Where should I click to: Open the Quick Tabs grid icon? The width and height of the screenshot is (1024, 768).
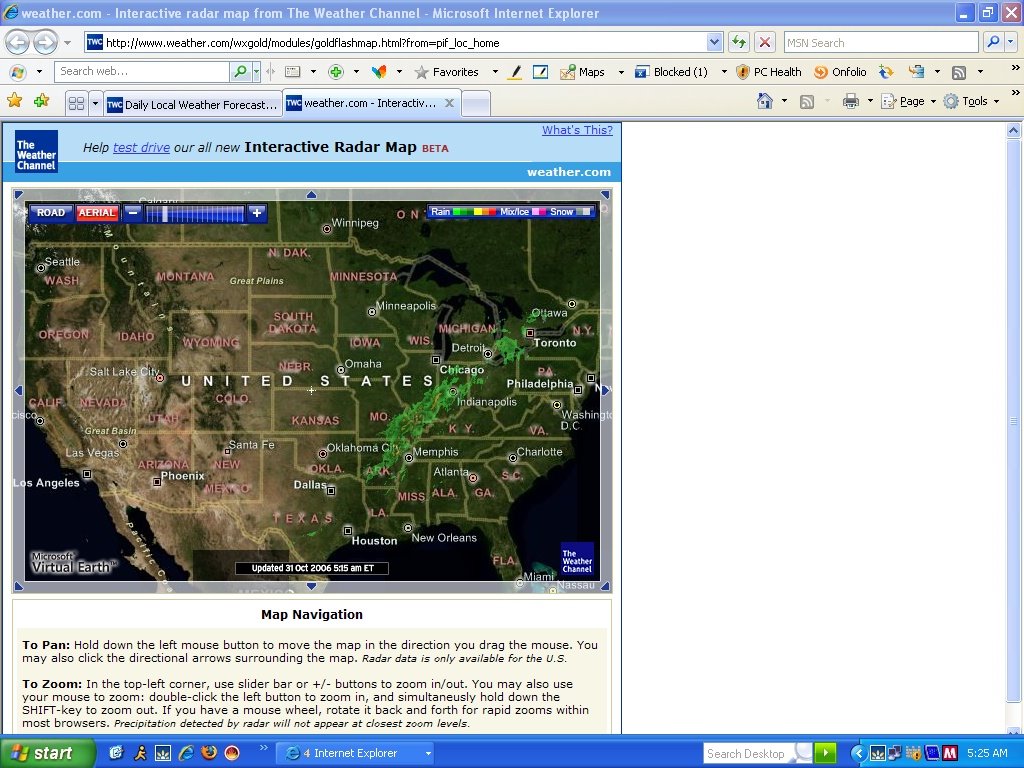coord(76,103)
